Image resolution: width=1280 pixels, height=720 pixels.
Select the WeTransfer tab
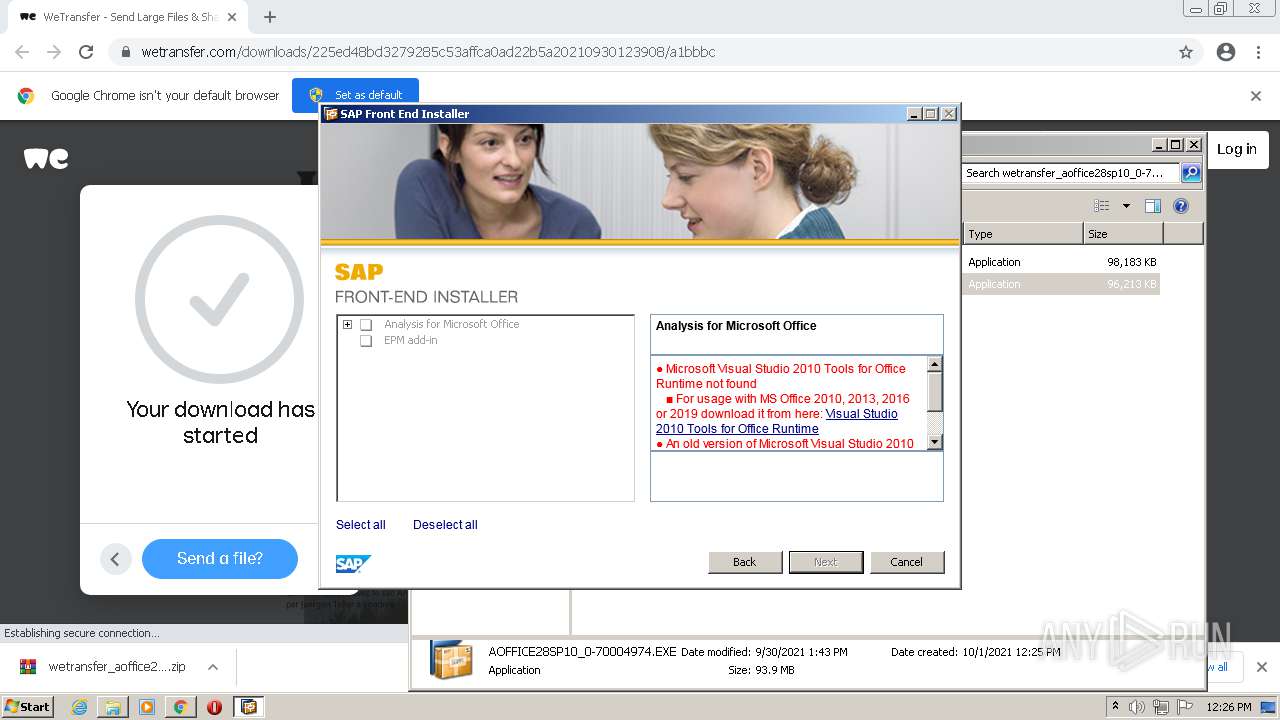coord(127,17)
